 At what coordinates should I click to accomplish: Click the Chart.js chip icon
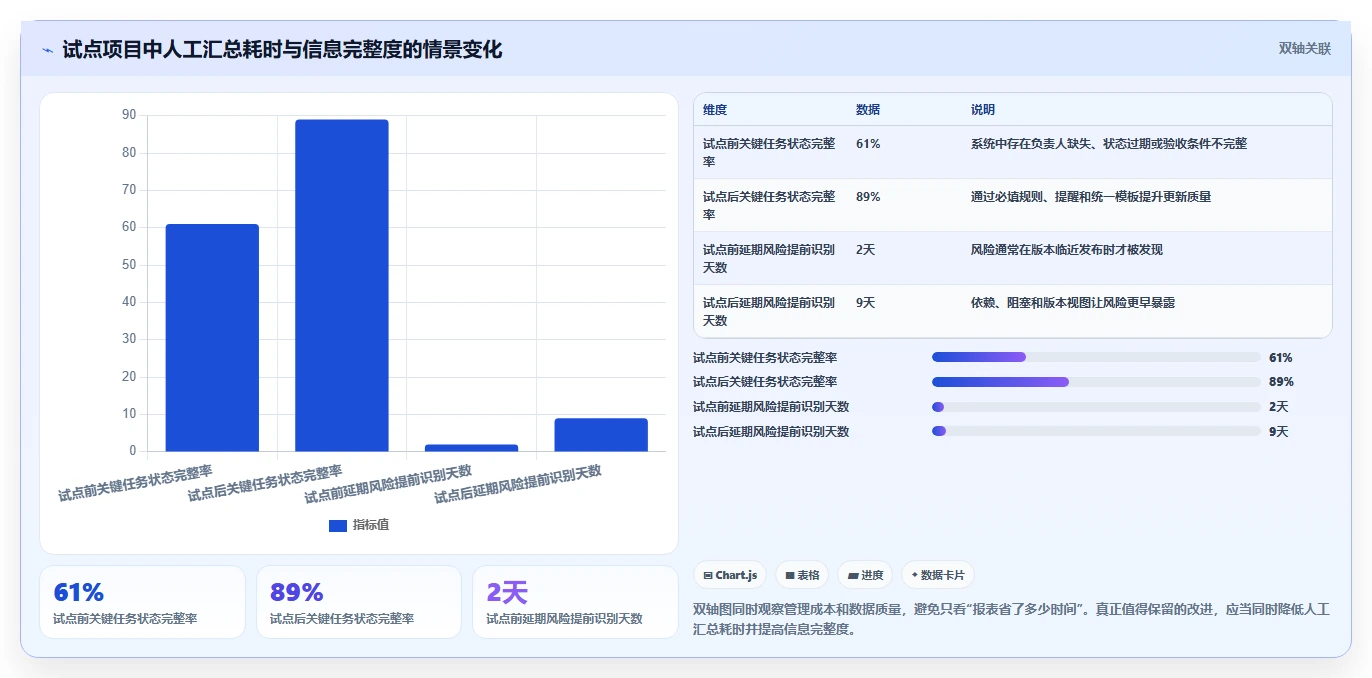(708, 575)
